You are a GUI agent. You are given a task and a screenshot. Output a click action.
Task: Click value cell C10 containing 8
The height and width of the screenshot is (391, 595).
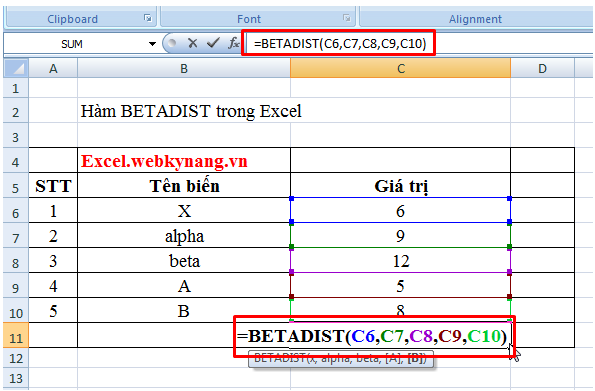coord(400,310)
